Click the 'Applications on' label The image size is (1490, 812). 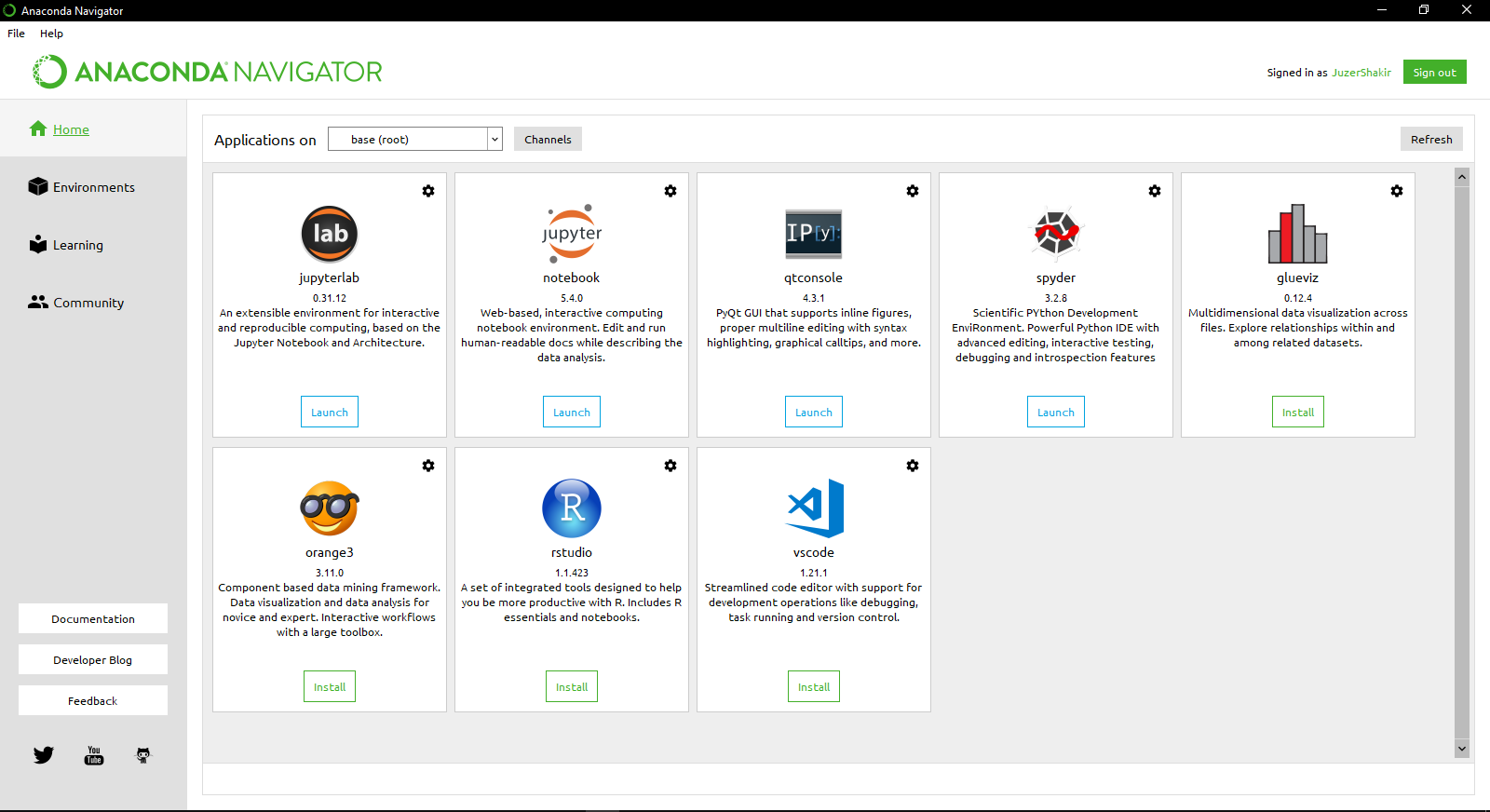pyautogui.click(x=265, y=140)
